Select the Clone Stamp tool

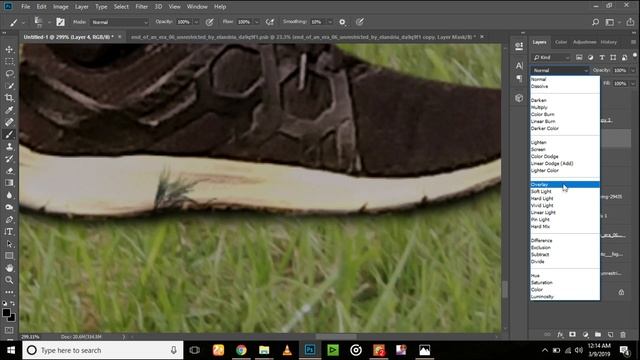[x=9, y=147]
